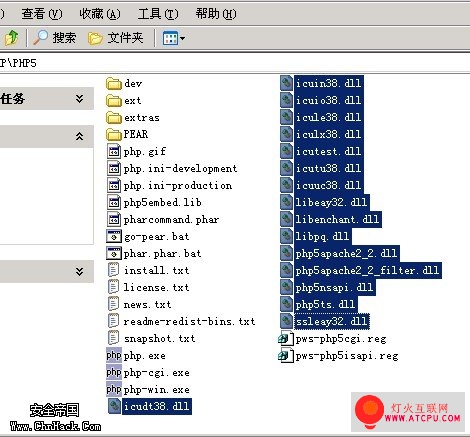
Task: Click the php5embed.lib file icon
Action: point(114,202)
